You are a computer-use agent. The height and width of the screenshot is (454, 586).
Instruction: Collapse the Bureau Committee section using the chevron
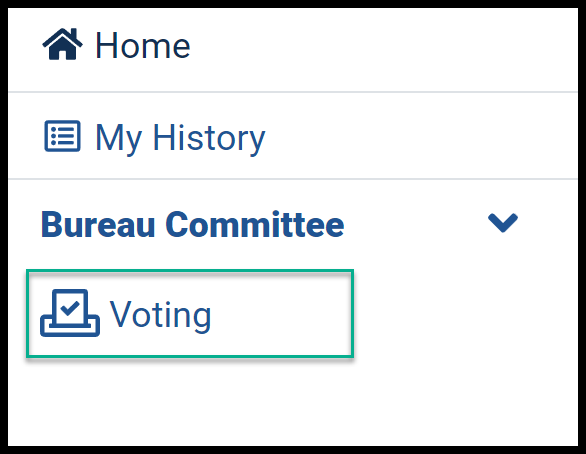click(x=503, y=223)
